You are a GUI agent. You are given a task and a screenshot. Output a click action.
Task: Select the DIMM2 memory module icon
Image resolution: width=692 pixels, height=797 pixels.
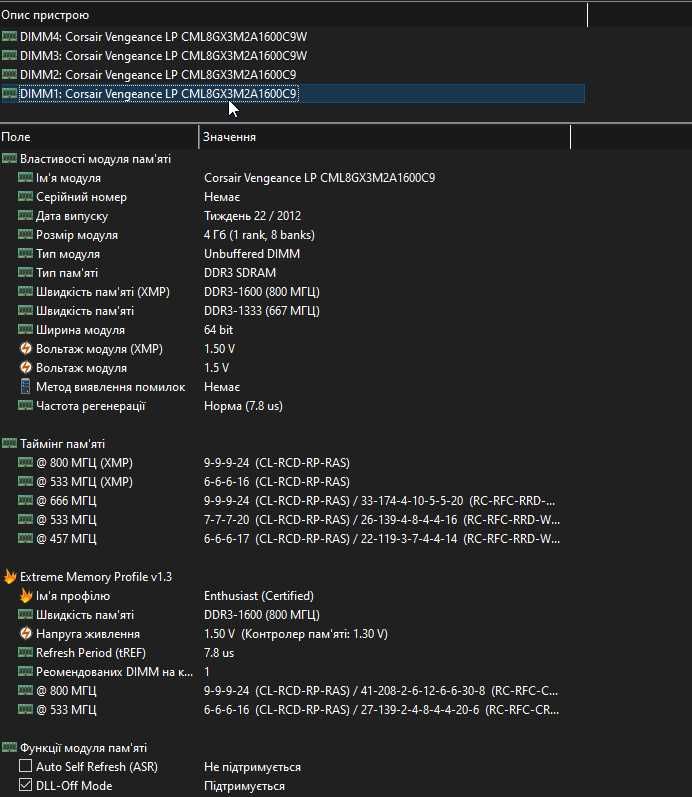pyautogui.click(x=9, y=74)
